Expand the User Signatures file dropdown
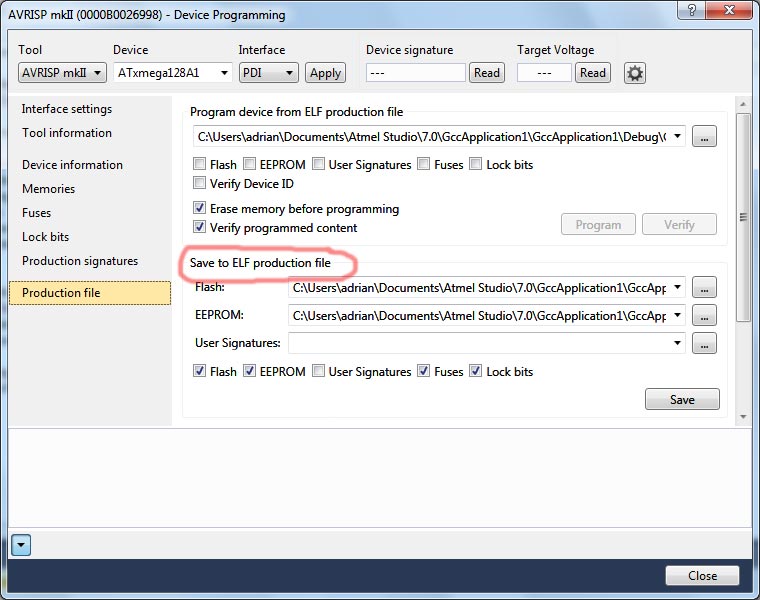The height and width of the screenshot is (600, 760). (677, 343)
